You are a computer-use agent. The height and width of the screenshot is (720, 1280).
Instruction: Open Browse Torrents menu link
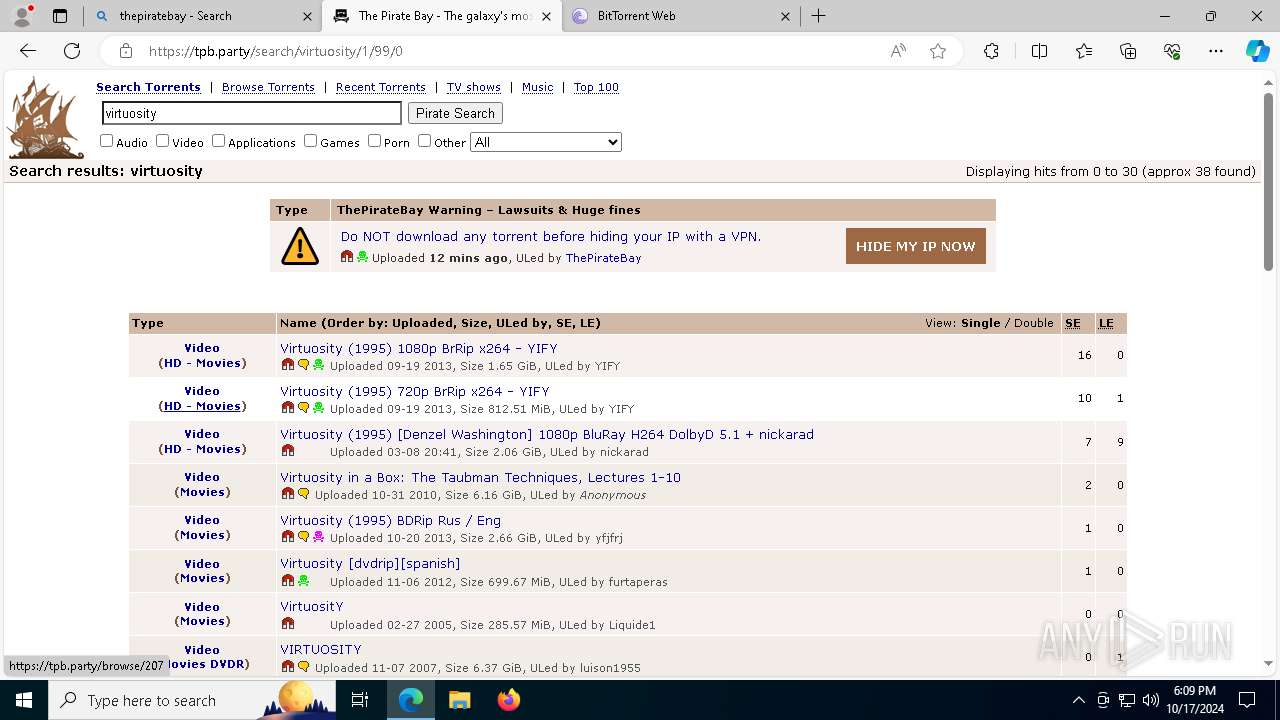coord(268,87)
